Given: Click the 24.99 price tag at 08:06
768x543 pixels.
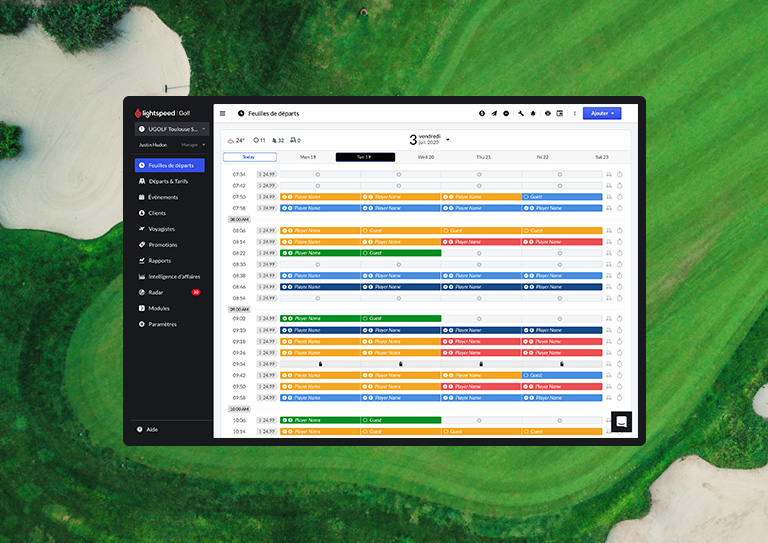Looking at the screenshot, I should 266,230.
